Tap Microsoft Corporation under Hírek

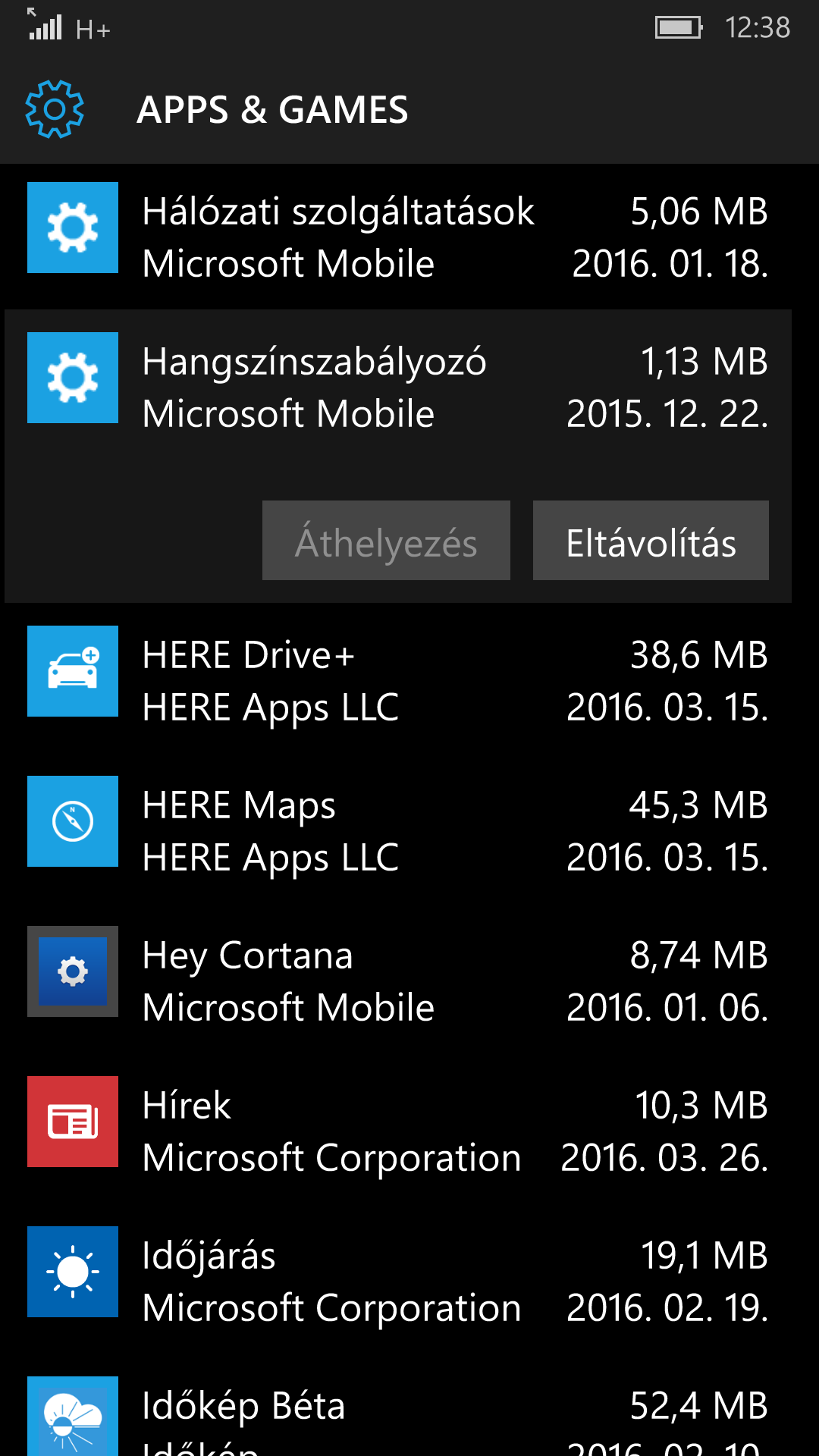331,1159
